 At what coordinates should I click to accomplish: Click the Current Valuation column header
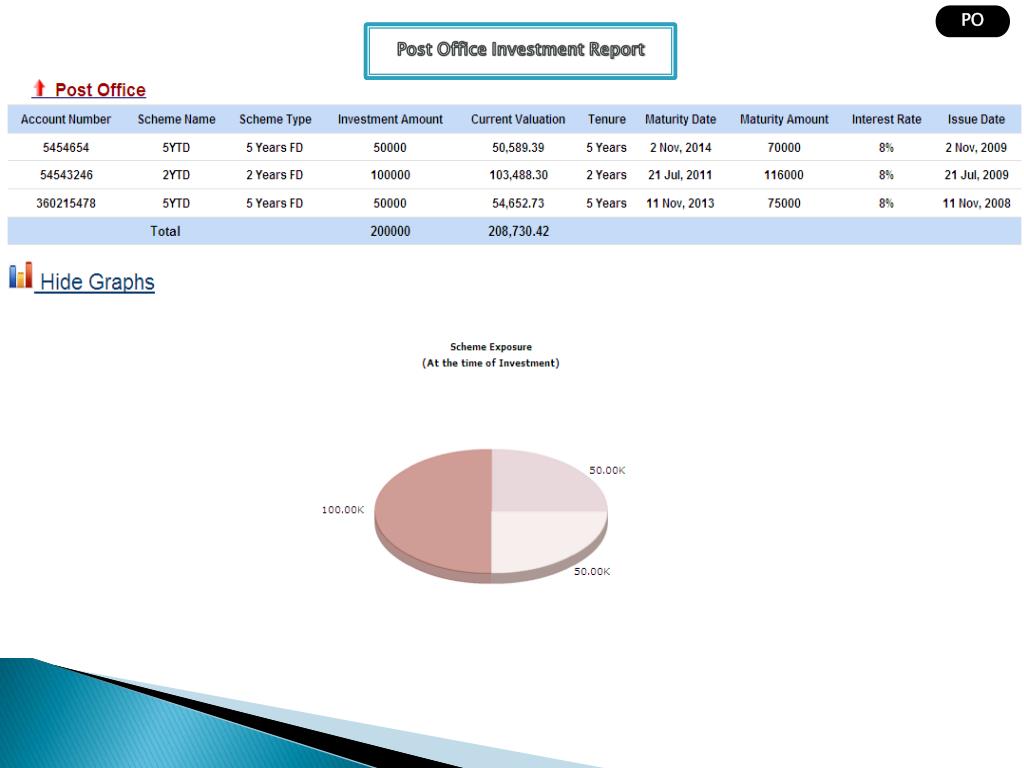[518, 120]
